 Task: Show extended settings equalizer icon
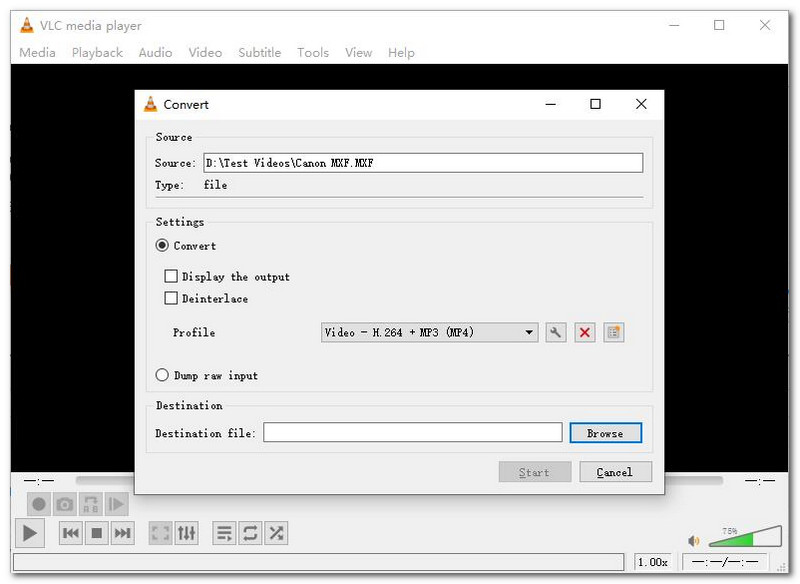coord(186,533)
